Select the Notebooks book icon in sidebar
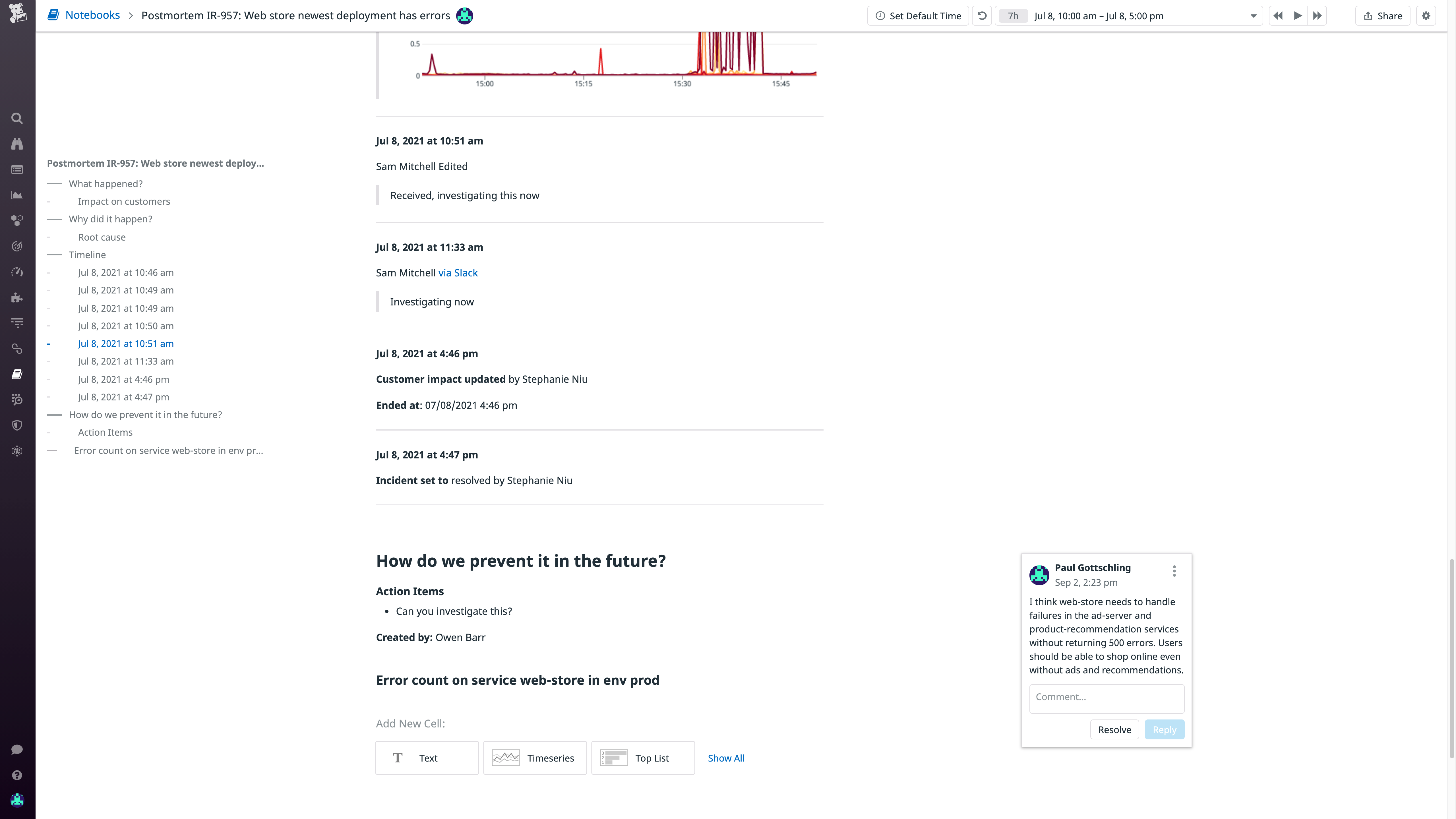This screenshot has width=1456, height=819. point(17,374)
